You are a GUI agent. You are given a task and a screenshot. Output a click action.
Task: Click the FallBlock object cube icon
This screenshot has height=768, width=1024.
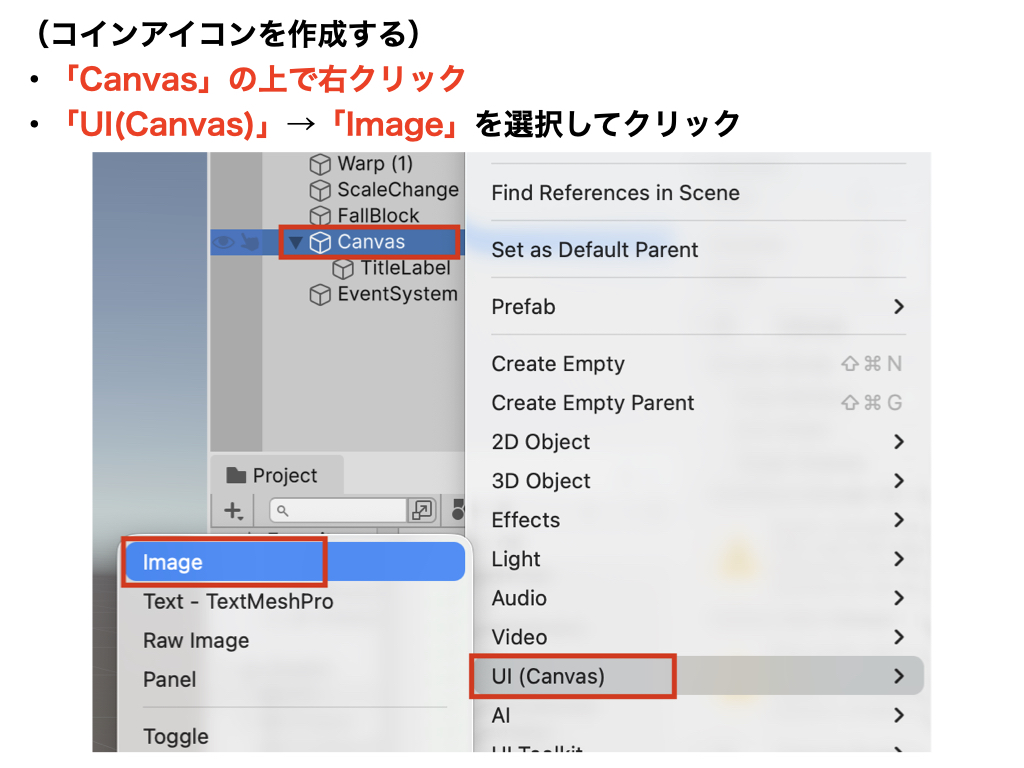(320, 216)
